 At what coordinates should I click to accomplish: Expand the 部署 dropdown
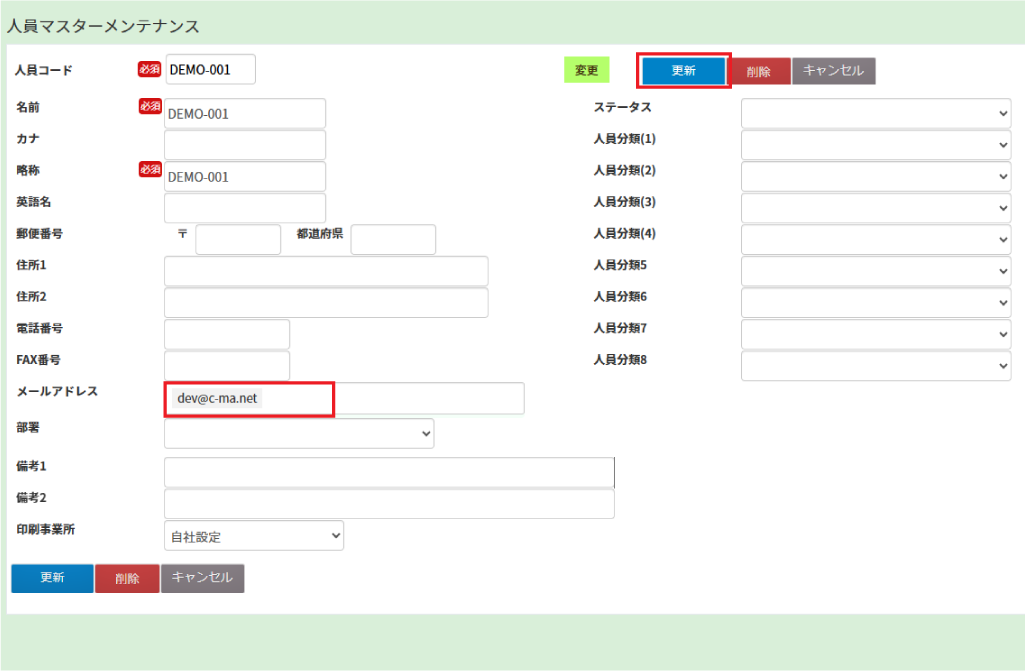(299, 433)
